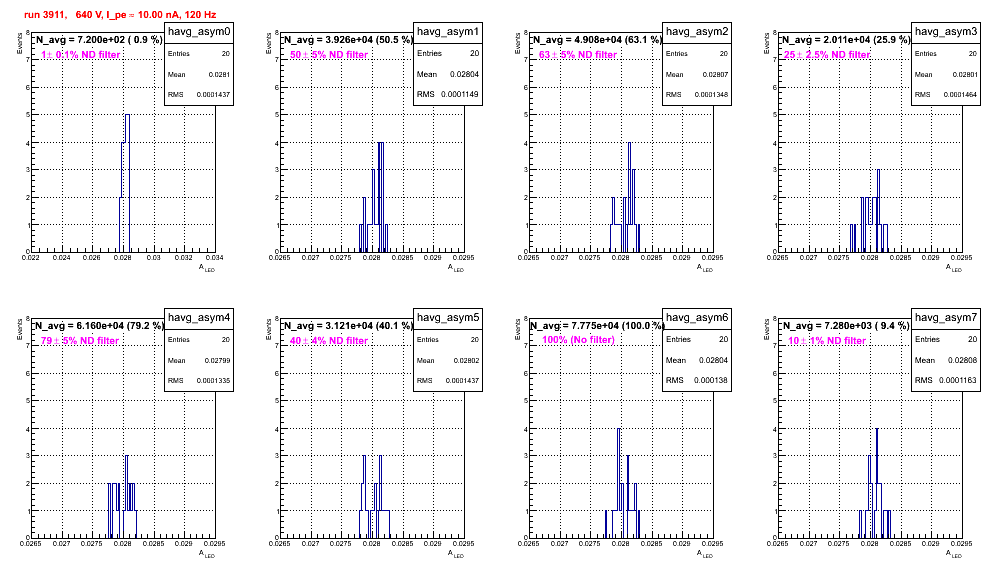Click N_avg = 3.926e+04 label
Screen dimensions: 996x572
pyautogui.click(x=348, y=40)
